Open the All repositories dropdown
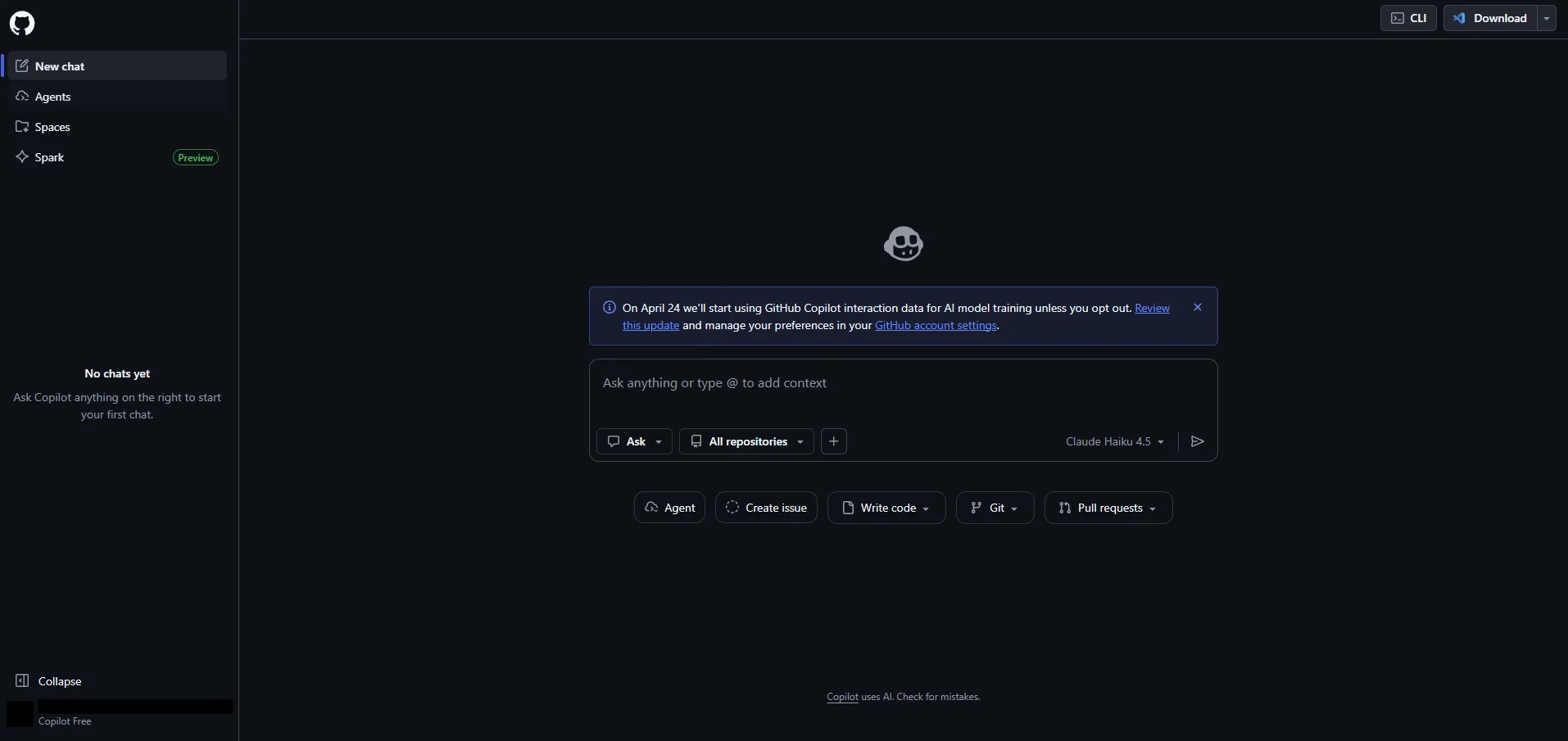Viewport: 1568px width, 741px height. click(746, 441)
